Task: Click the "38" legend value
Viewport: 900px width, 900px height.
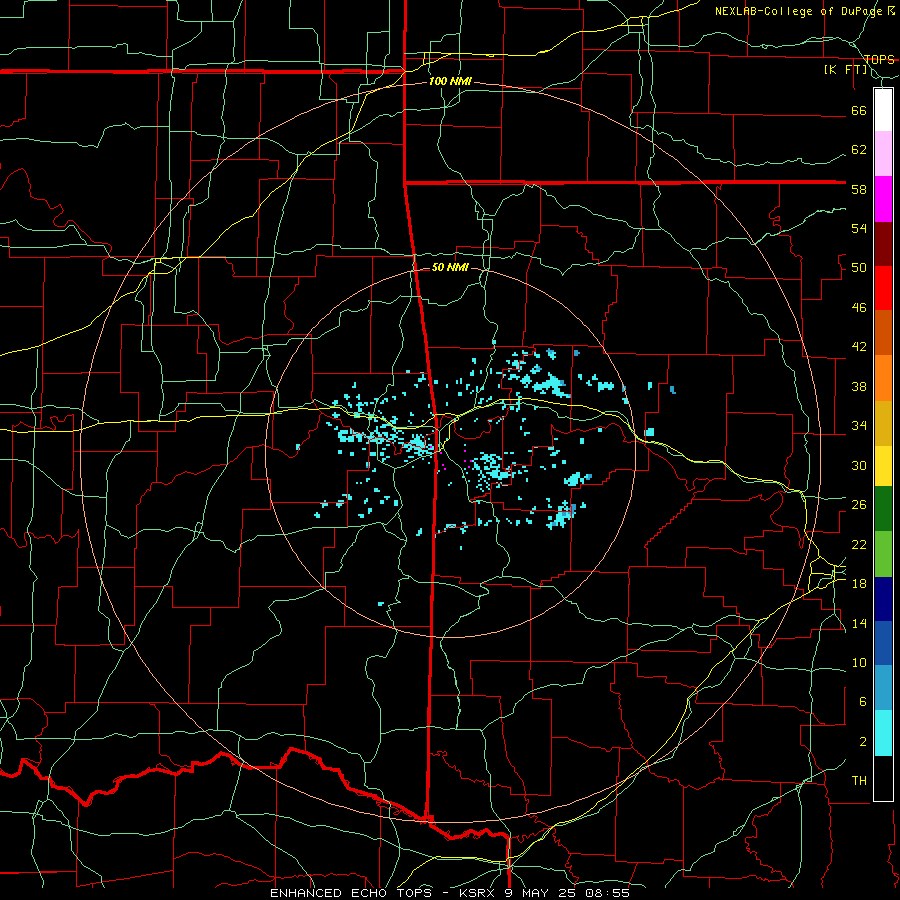Action: pos(859,386)
